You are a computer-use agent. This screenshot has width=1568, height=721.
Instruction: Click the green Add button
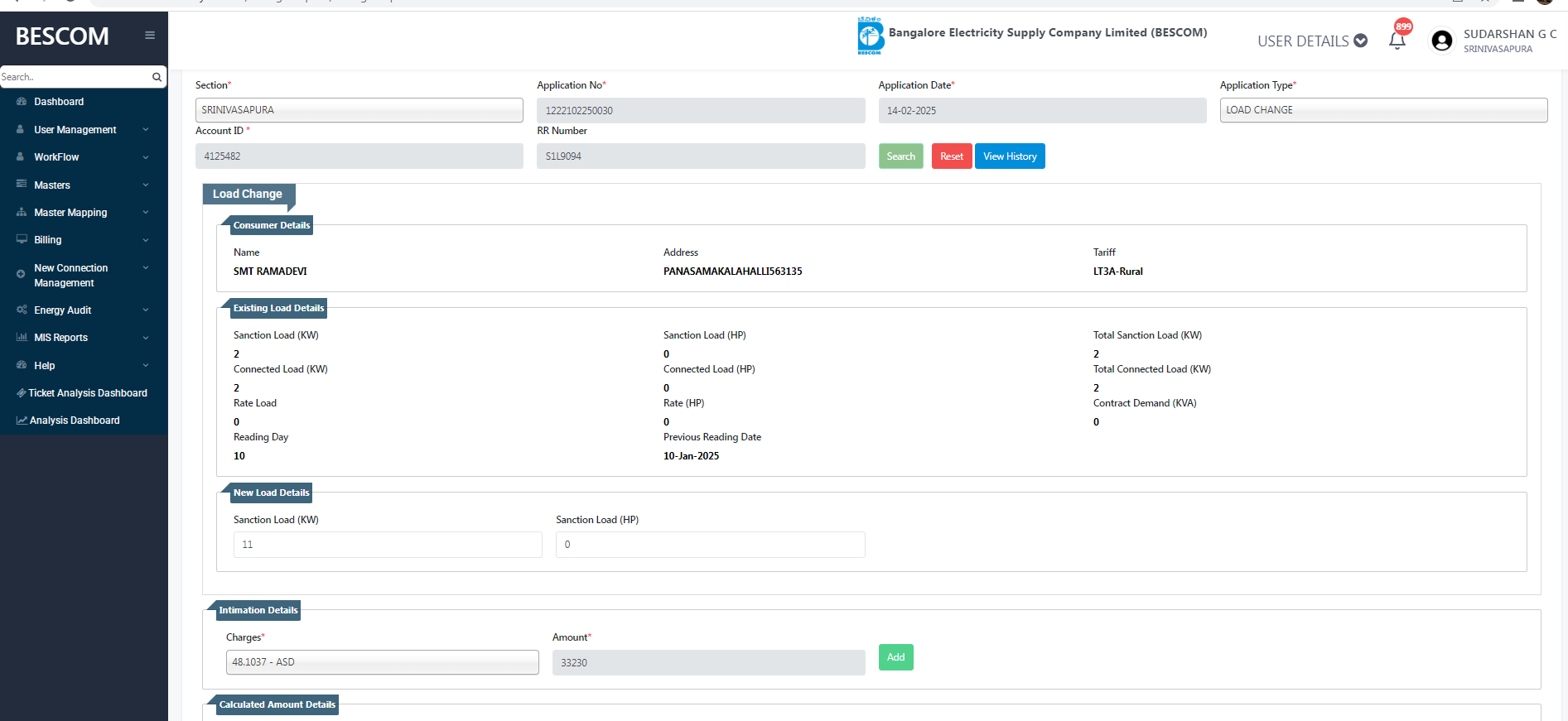(895, 657)
